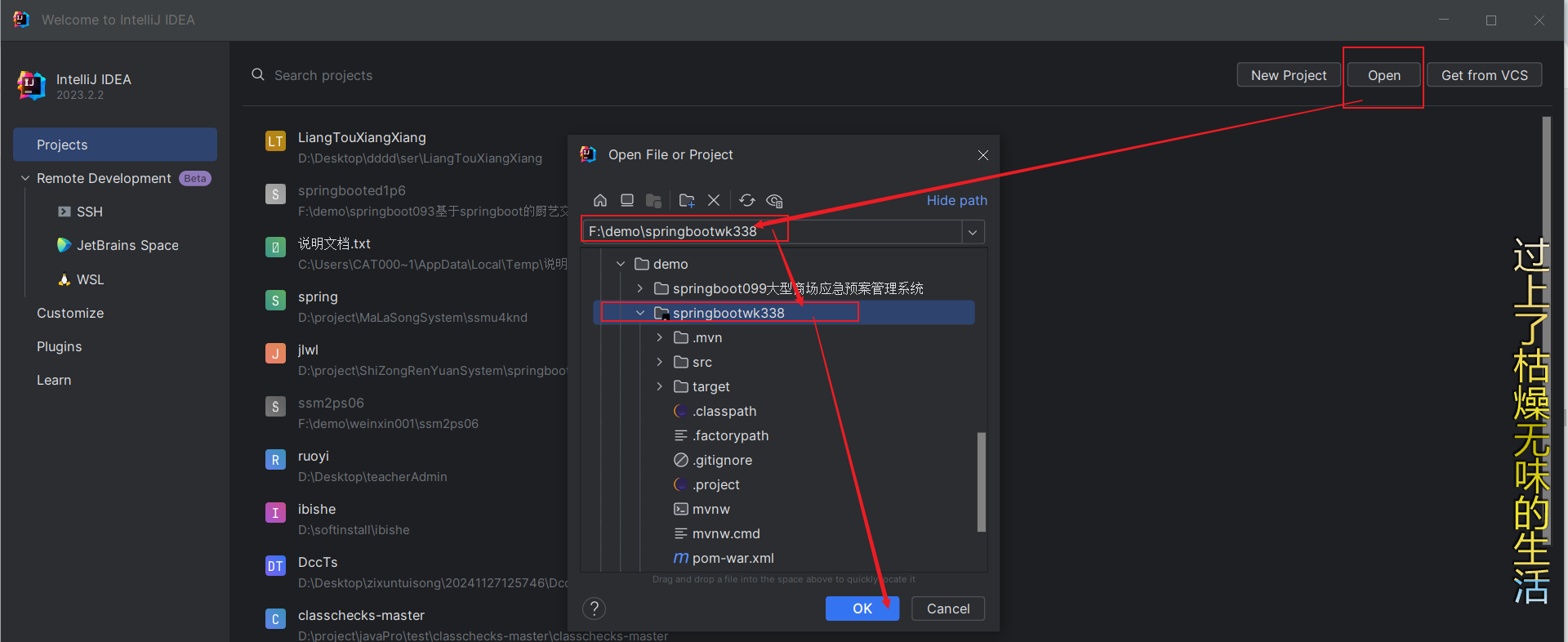The image size is (1568, 642).
Task: Select the Projects tab in sidebar
Action: click(115, 145)
